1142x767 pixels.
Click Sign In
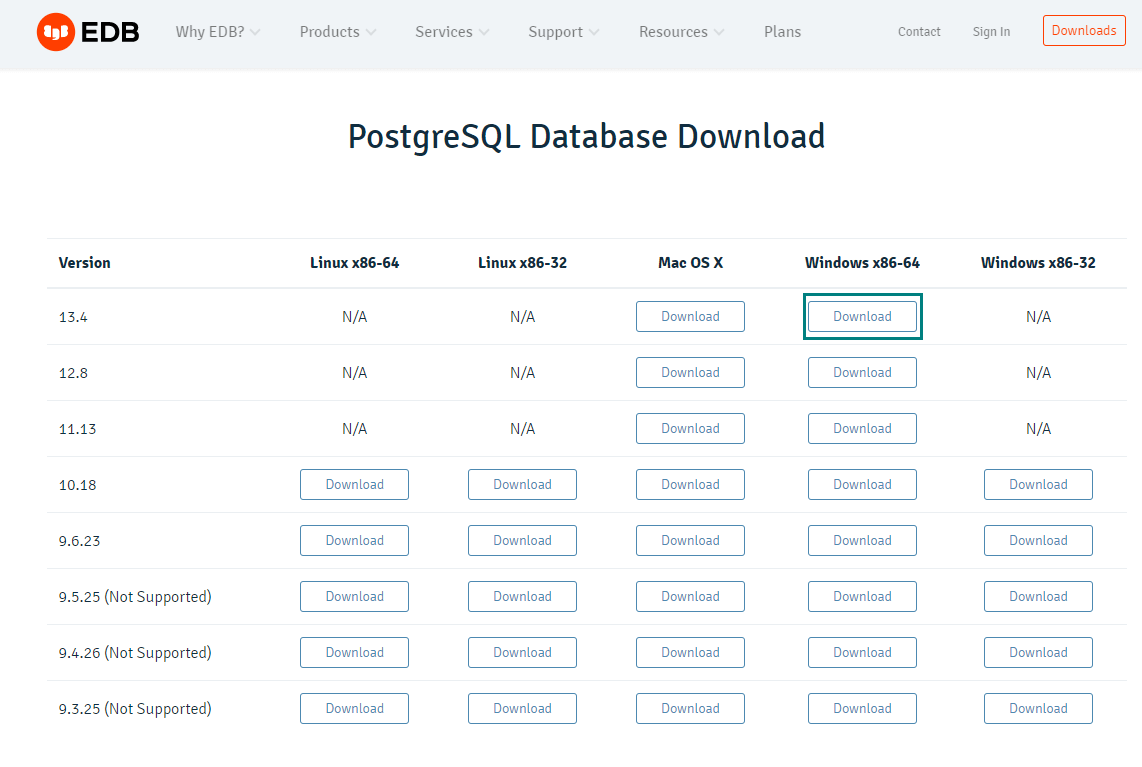tap(991, 32)
